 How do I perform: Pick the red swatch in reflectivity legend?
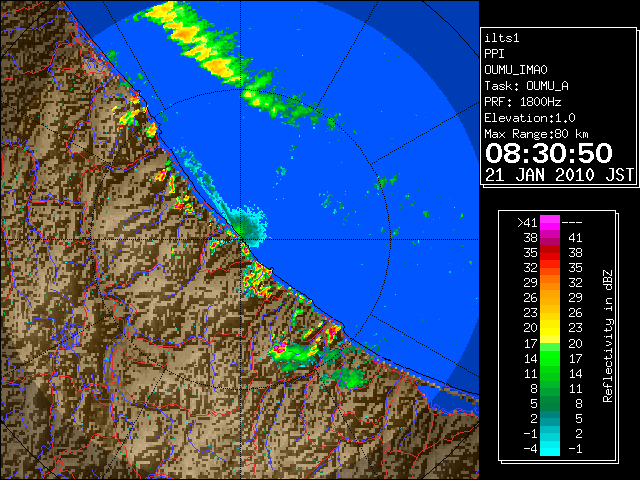(x=550, y=253)
